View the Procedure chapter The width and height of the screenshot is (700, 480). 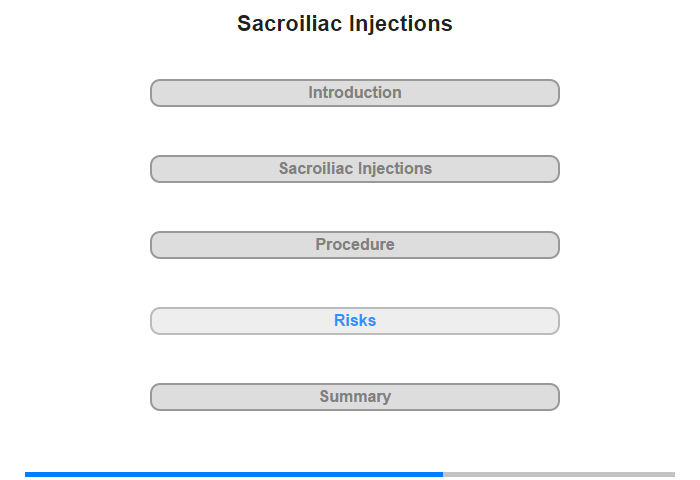(x=354, y=245)
